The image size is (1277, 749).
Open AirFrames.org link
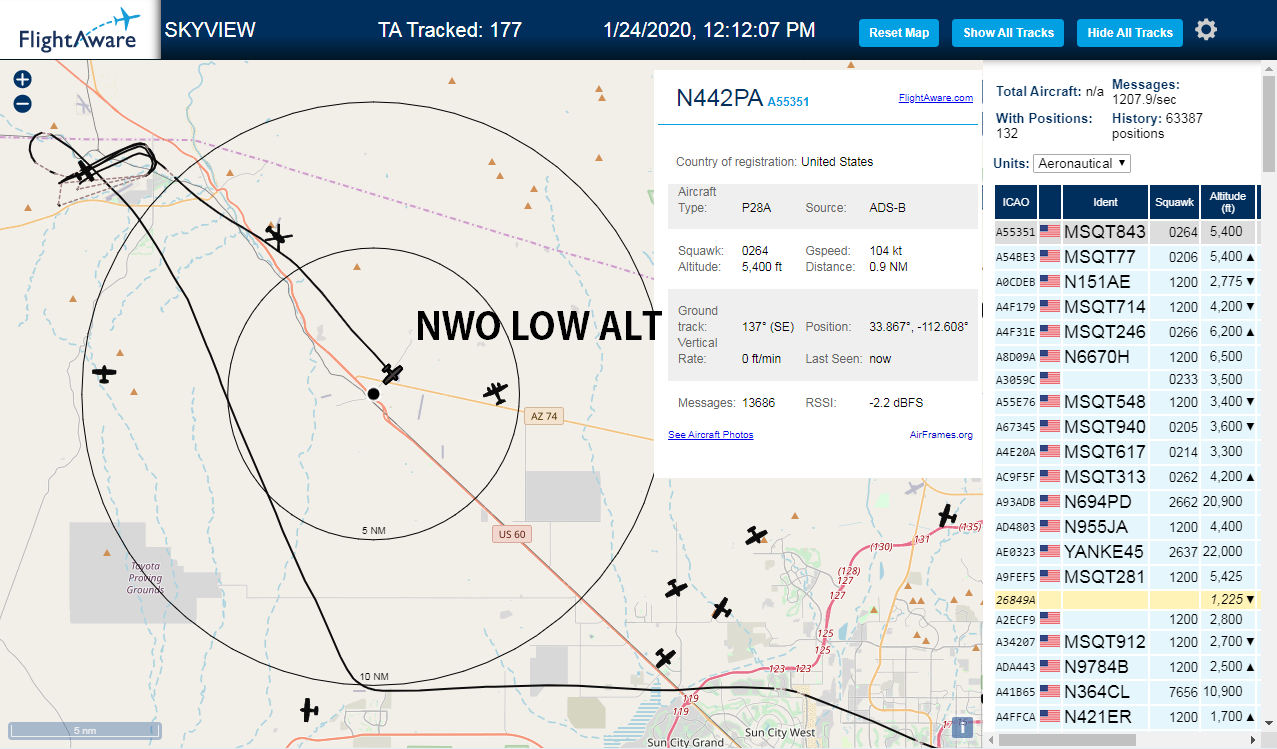[x=941, y=435]
